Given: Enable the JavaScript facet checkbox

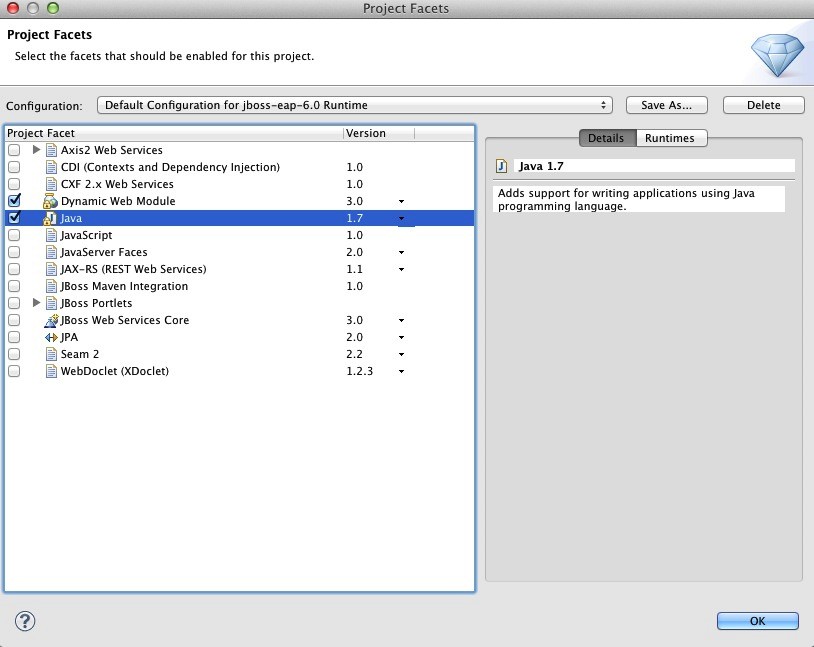Looking at the screenshot, I should [x=14, y=235].
